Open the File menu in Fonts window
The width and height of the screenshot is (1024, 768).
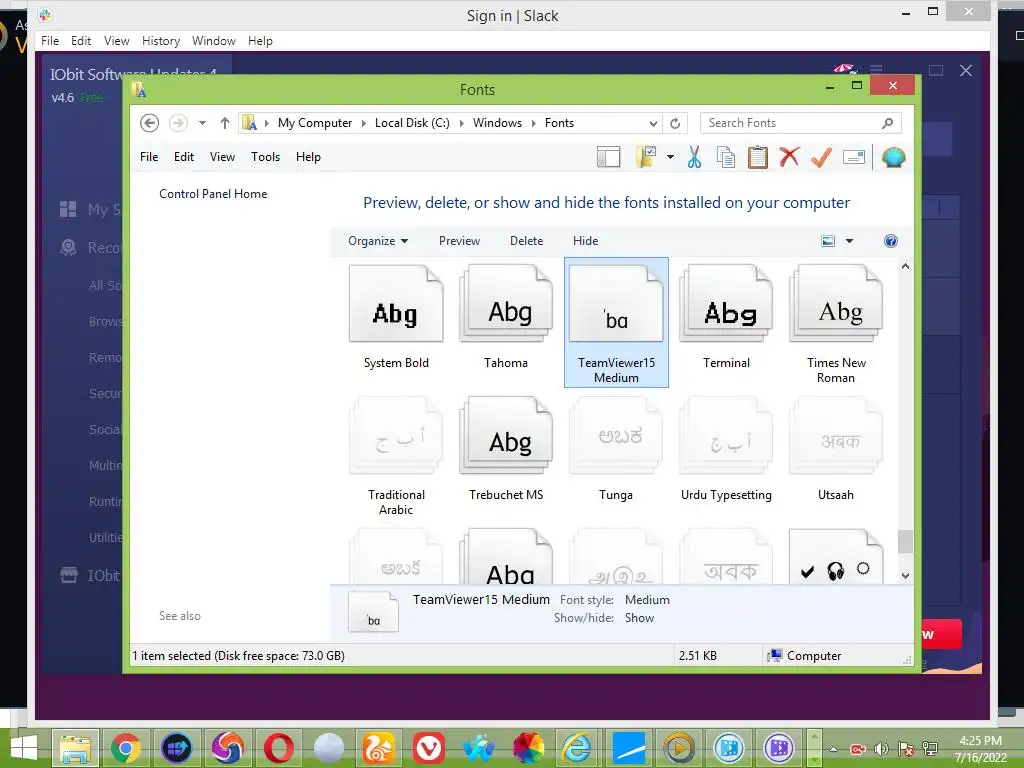149,157
